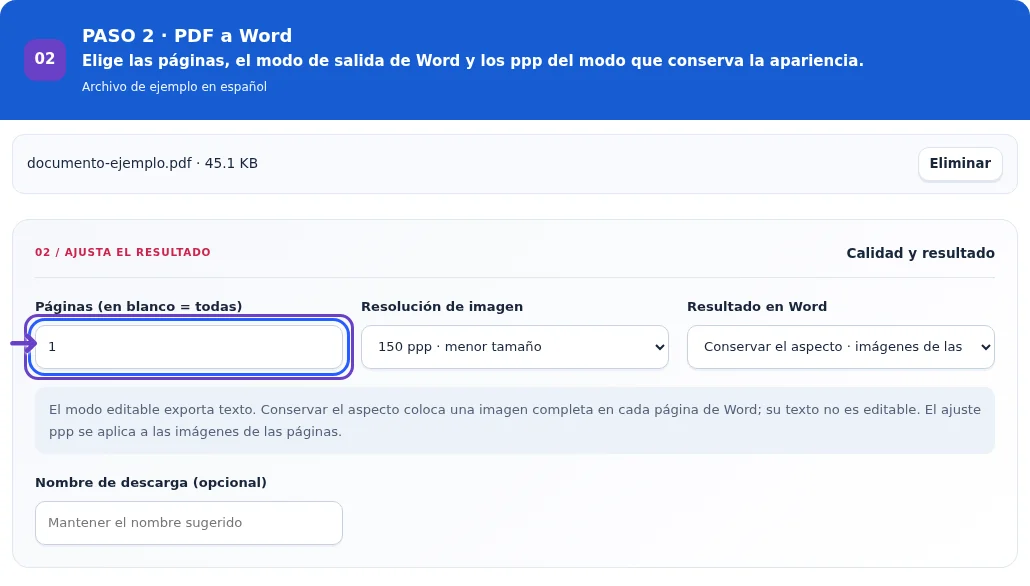The width and height of the screenshot is (1030, 586).
Task: Open the Resultado en Word dropdown
Action: point(841,347)
